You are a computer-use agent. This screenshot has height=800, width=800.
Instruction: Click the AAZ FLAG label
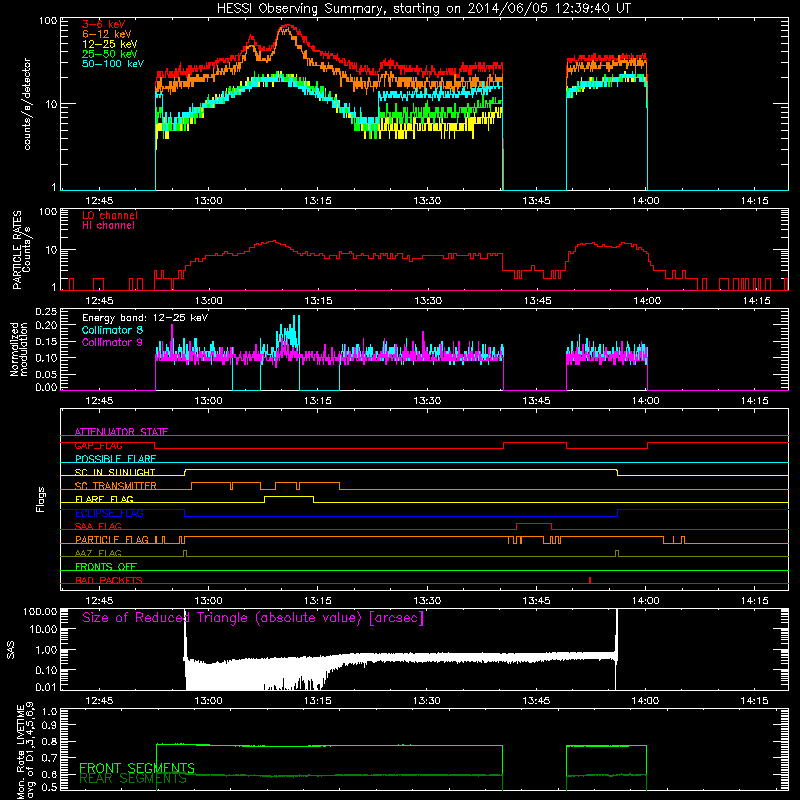tap(98, 553)
